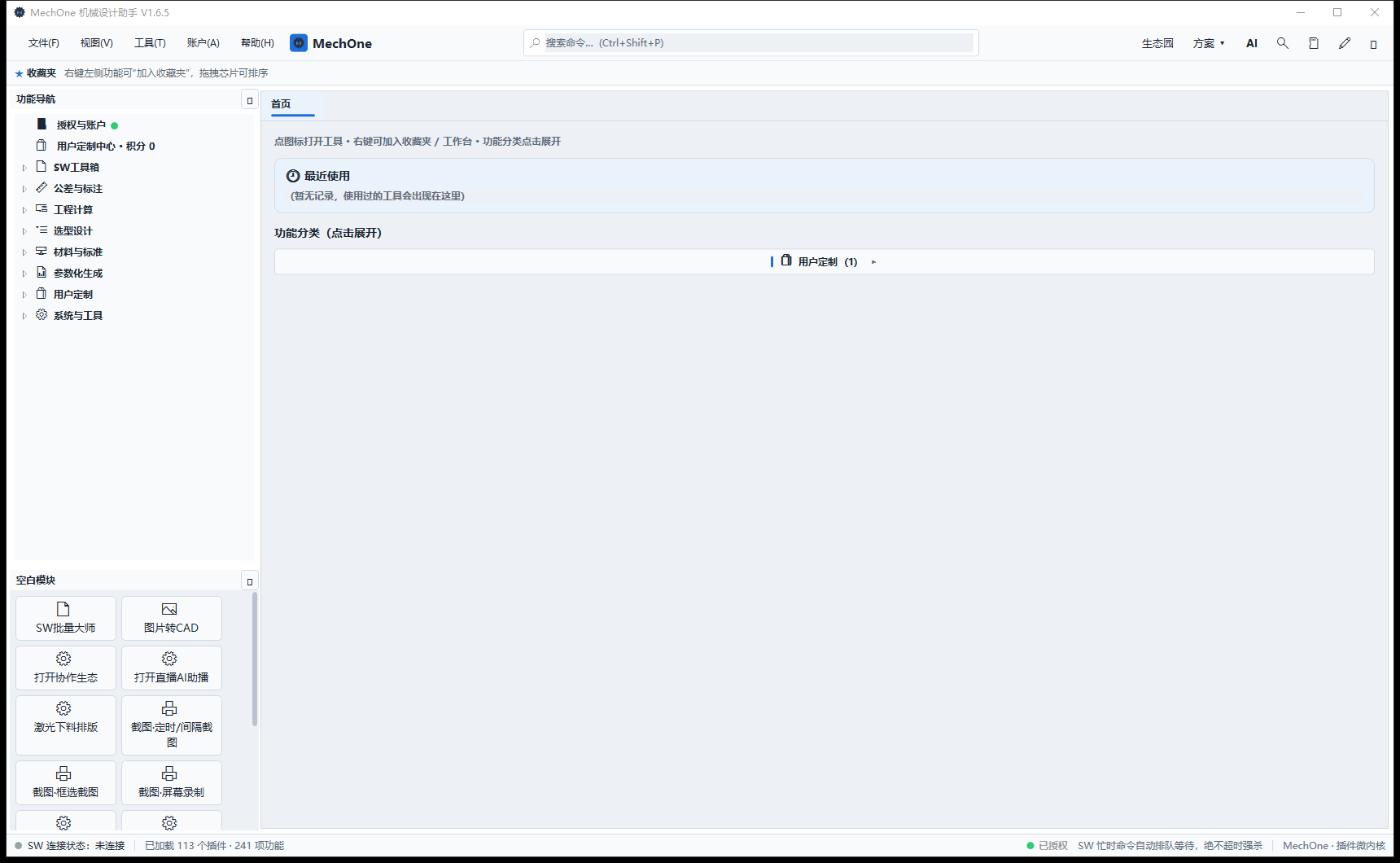Click the clipboard icon in top toolbar
Viewport: 1400px width, 863px height.
(1314, 43)
